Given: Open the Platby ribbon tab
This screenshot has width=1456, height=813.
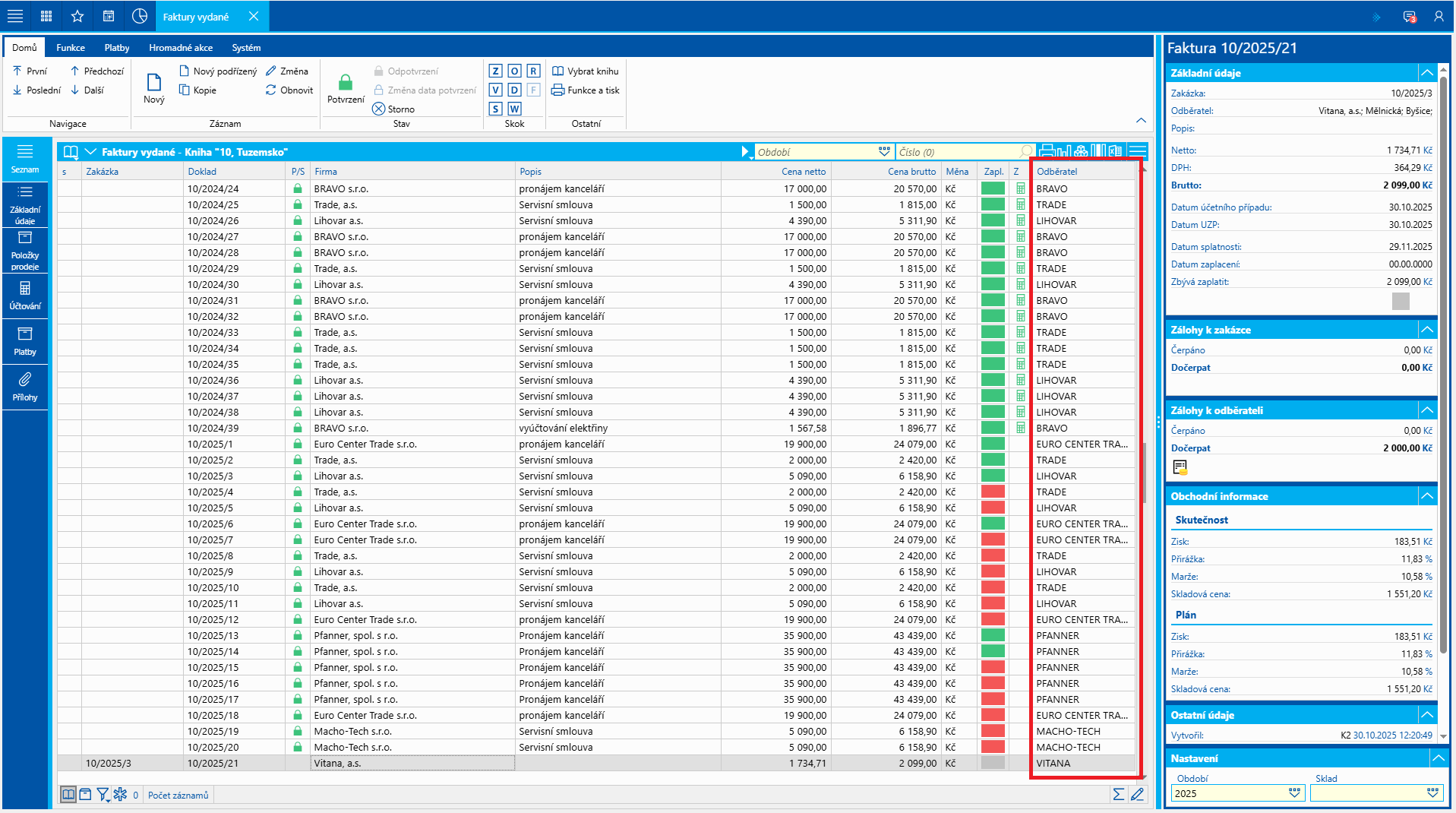Looking at the screenshot, I should pos(117,47).
